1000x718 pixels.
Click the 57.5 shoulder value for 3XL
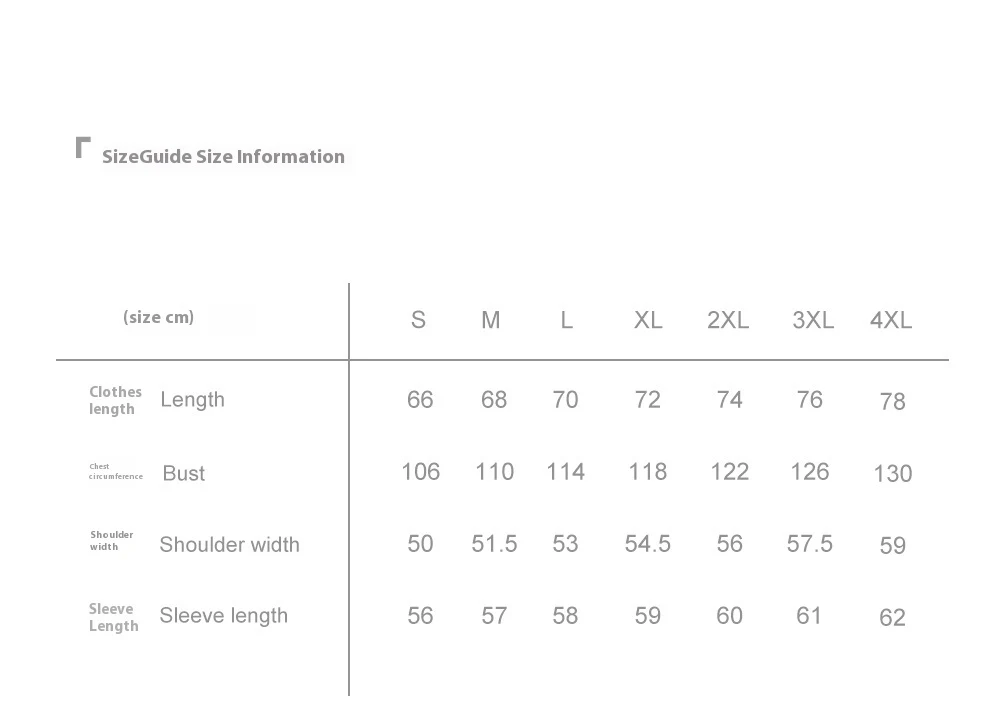pyautogui.click(x=809, y=544)
